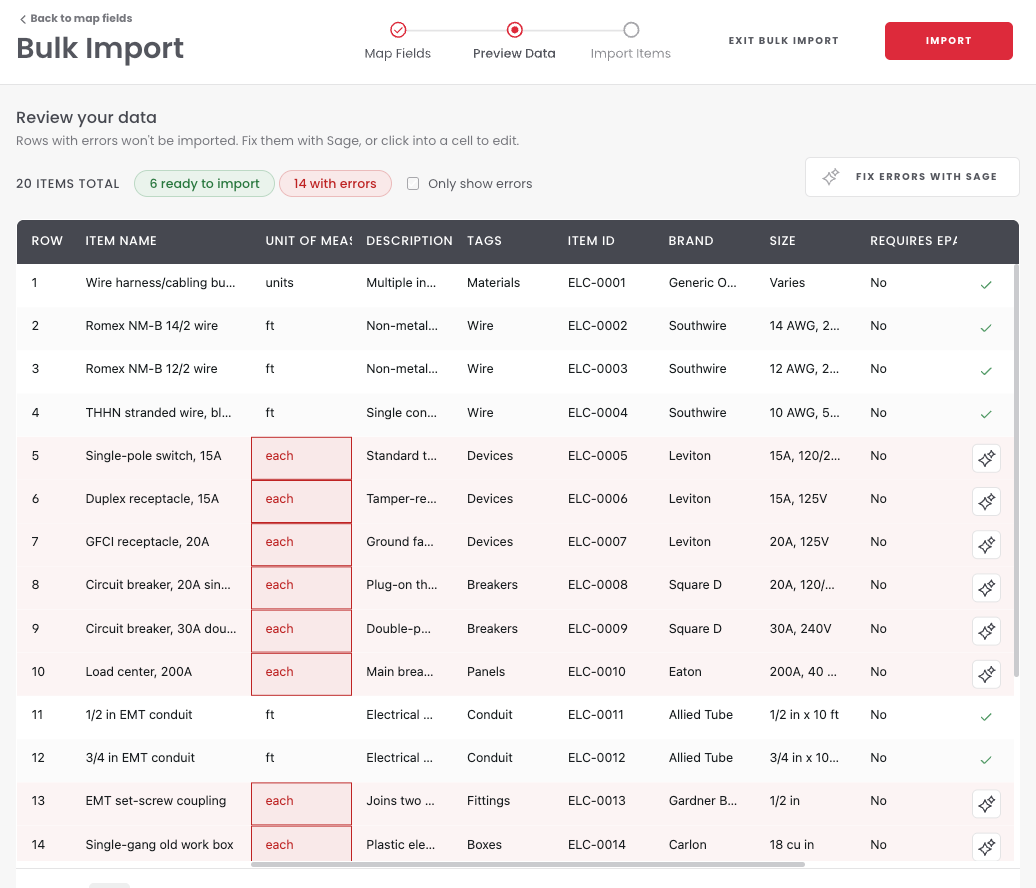Viewport: 1036px width, 888px height.
Task: Edit error cell 'each' for GFCI receptacle
Action: click(x=301, y=544)
